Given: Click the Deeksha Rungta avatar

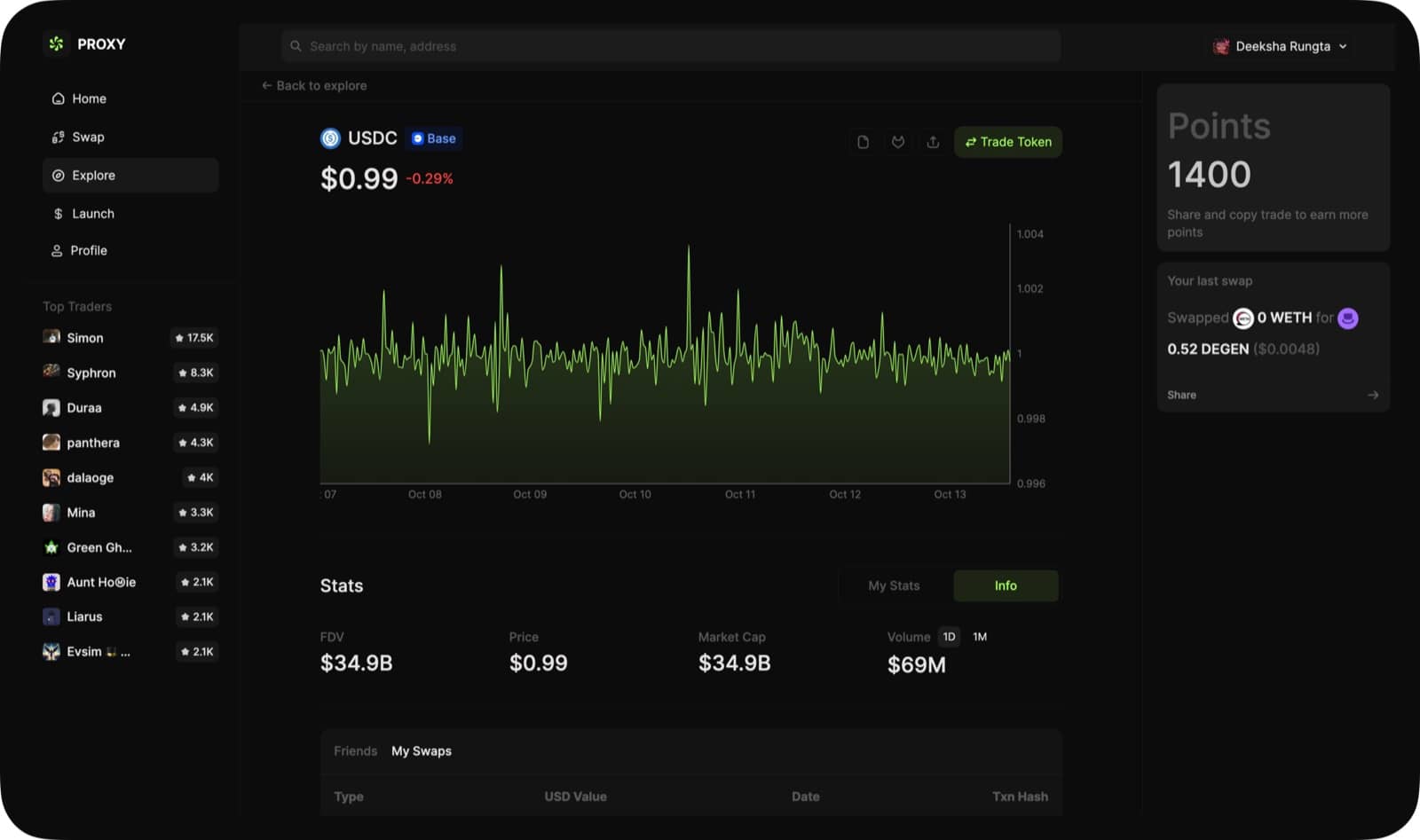Looking at the screenshot, I should click(1221, 46).
